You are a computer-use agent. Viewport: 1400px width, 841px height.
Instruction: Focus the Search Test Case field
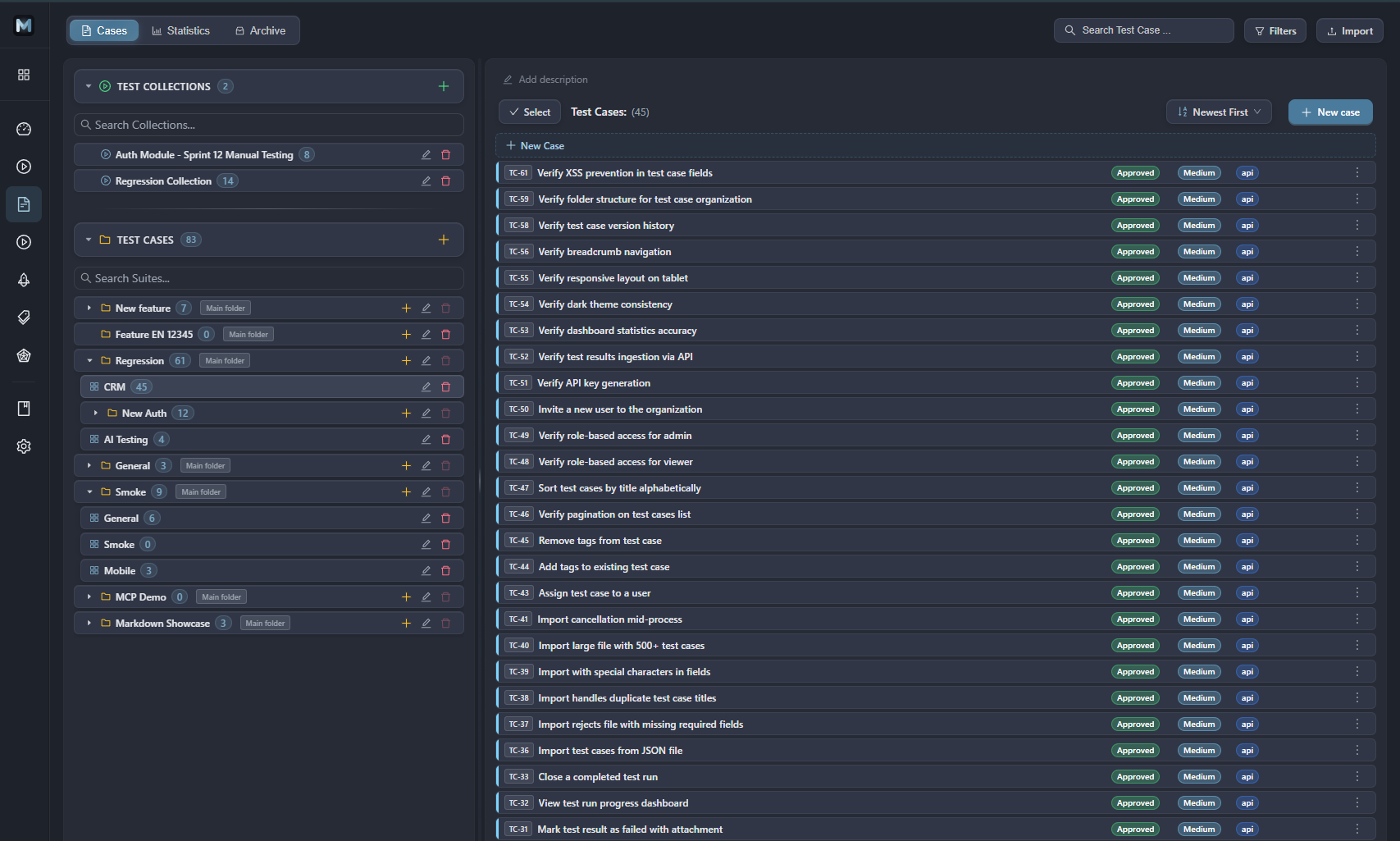1144,30
